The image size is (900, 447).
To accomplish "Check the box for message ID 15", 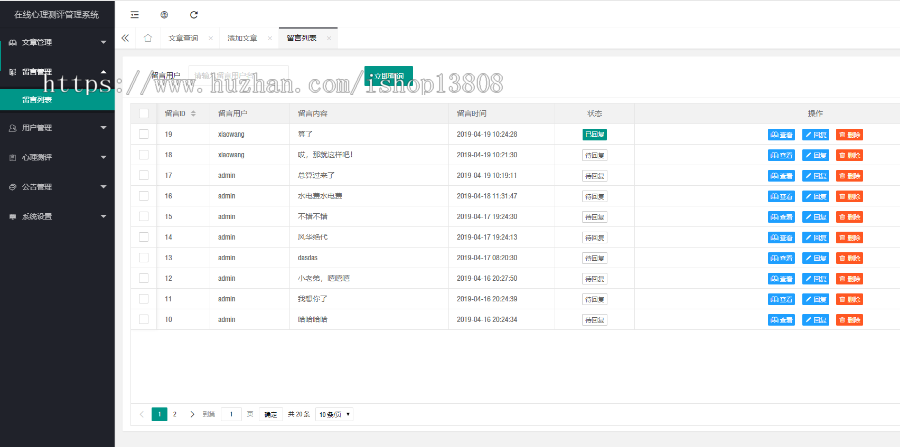I will pos(144,216).
